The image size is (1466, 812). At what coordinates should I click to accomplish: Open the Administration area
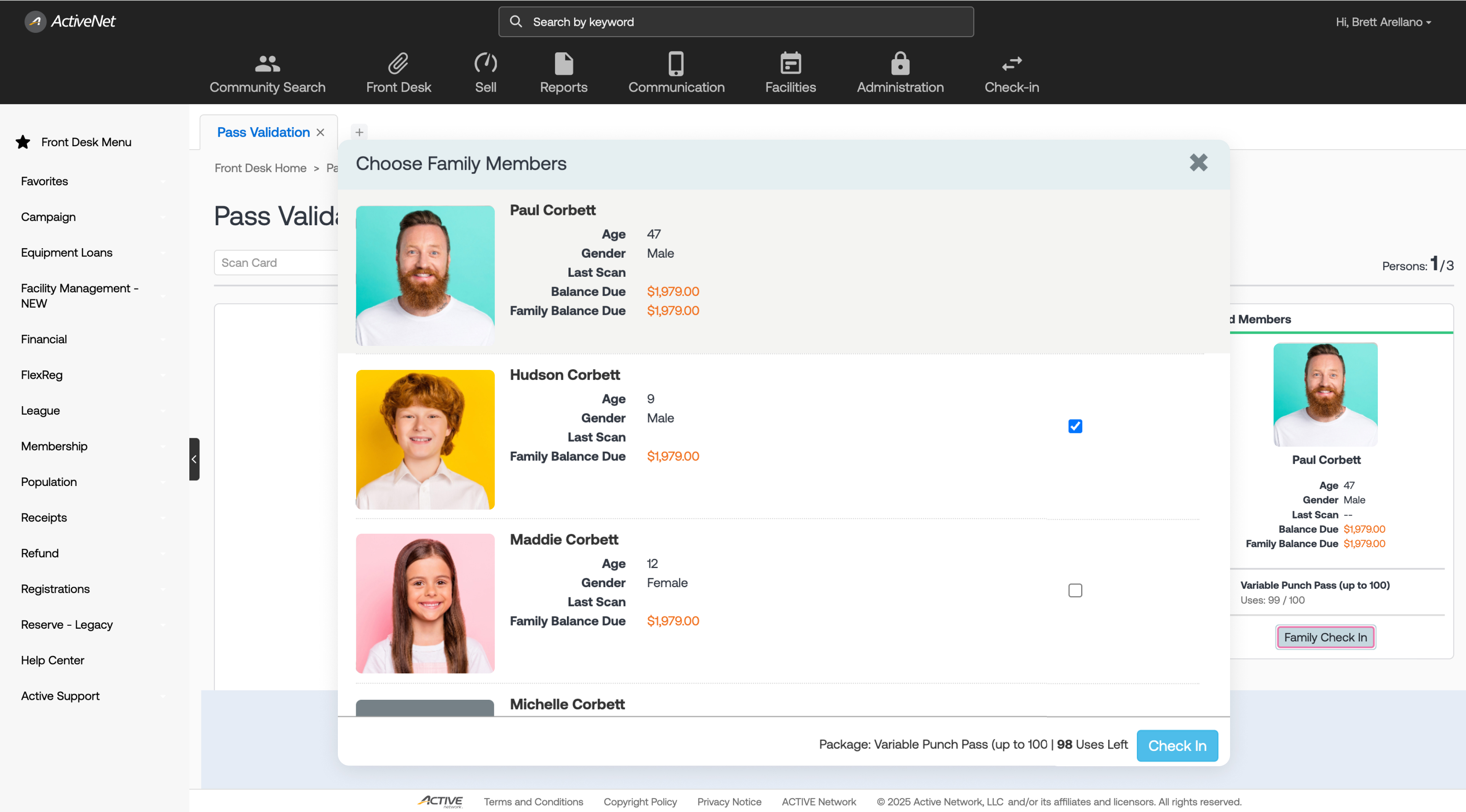click(900, 72)
